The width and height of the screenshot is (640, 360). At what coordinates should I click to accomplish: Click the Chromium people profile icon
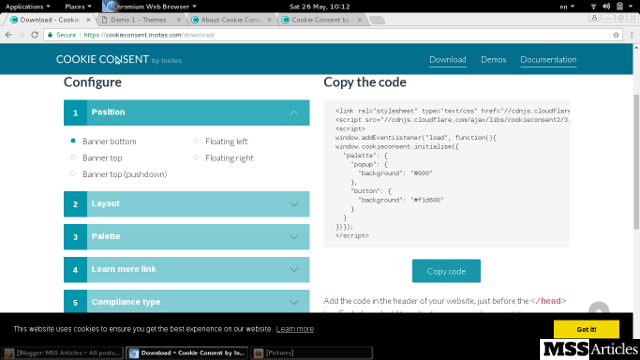pyautogui.click(x=594, y=18)
